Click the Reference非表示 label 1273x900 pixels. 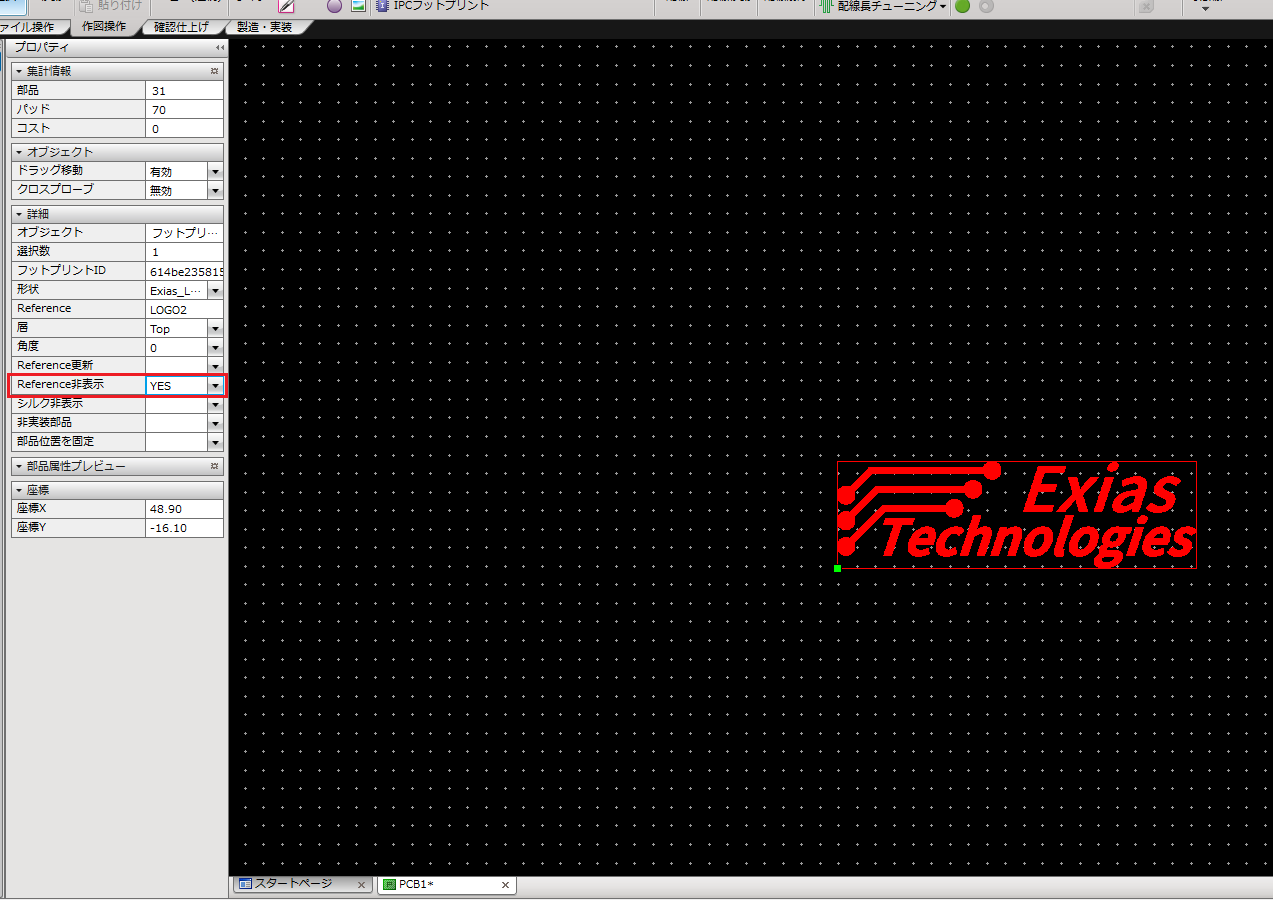(60, 385)
